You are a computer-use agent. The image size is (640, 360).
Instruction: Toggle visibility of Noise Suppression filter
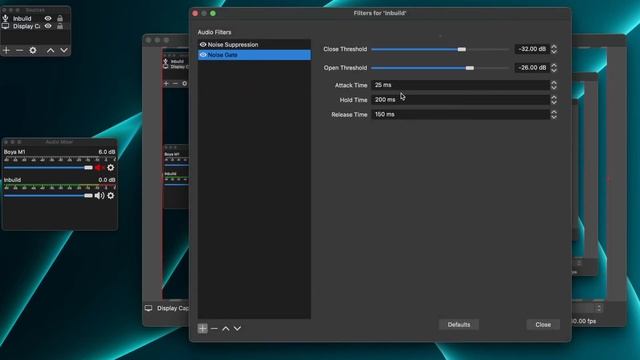tap(203, 44)
